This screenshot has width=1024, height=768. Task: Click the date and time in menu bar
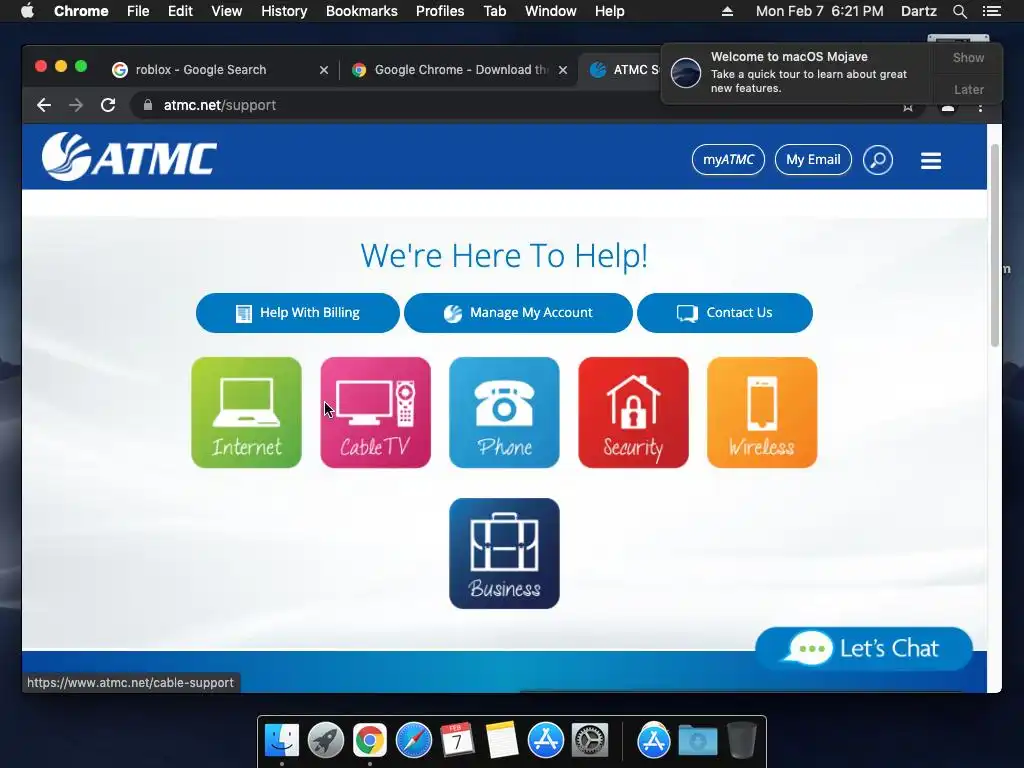[x=820, y=11]
